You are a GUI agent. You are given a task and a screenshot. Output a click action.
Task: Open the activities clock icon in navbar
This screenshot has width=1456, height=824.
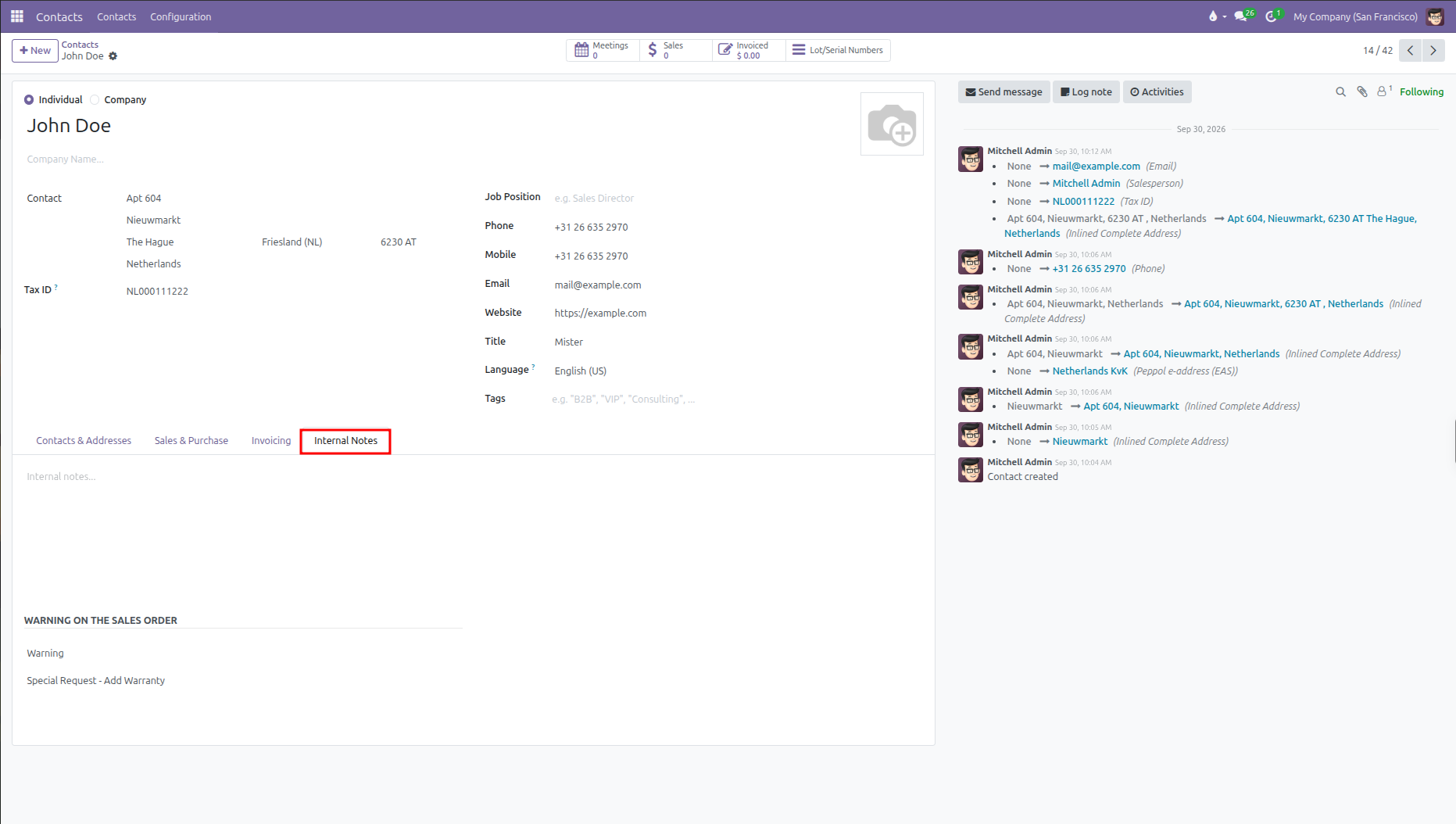(x=1273, y=16)
